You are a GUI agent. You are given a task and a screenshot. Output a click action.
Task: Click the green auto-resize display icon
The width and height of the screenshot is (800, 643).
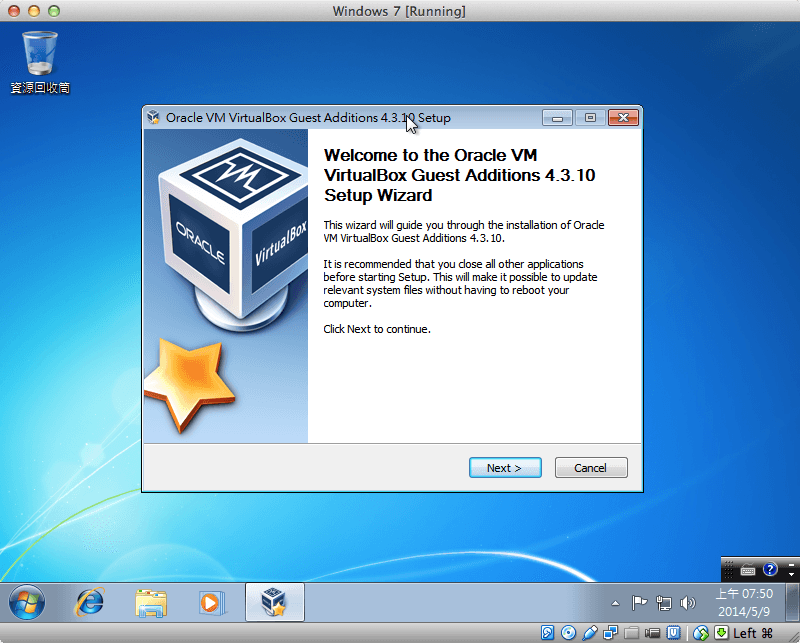720,632
